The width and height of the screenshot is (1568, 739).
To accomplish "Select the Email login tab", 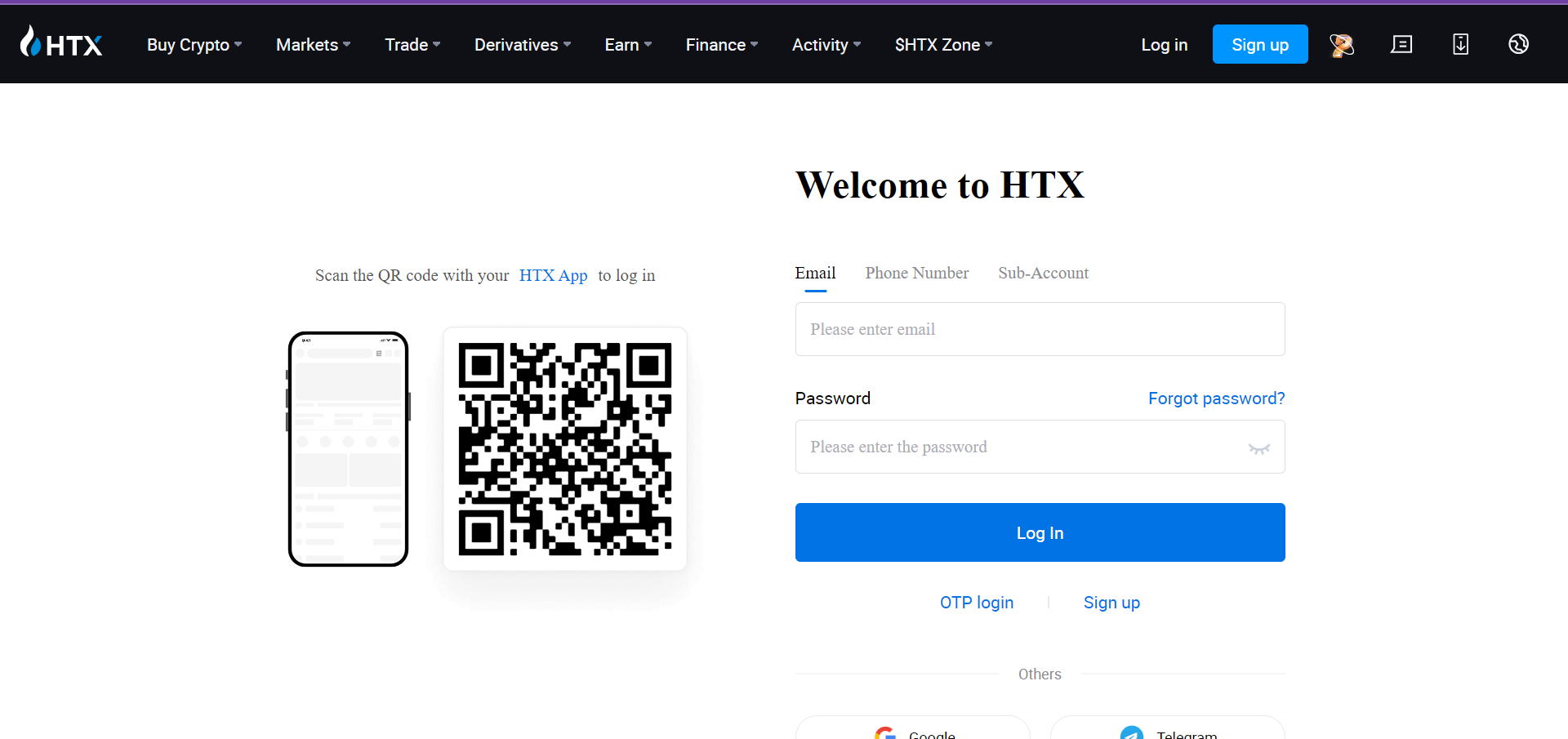I will click(815, 274).
